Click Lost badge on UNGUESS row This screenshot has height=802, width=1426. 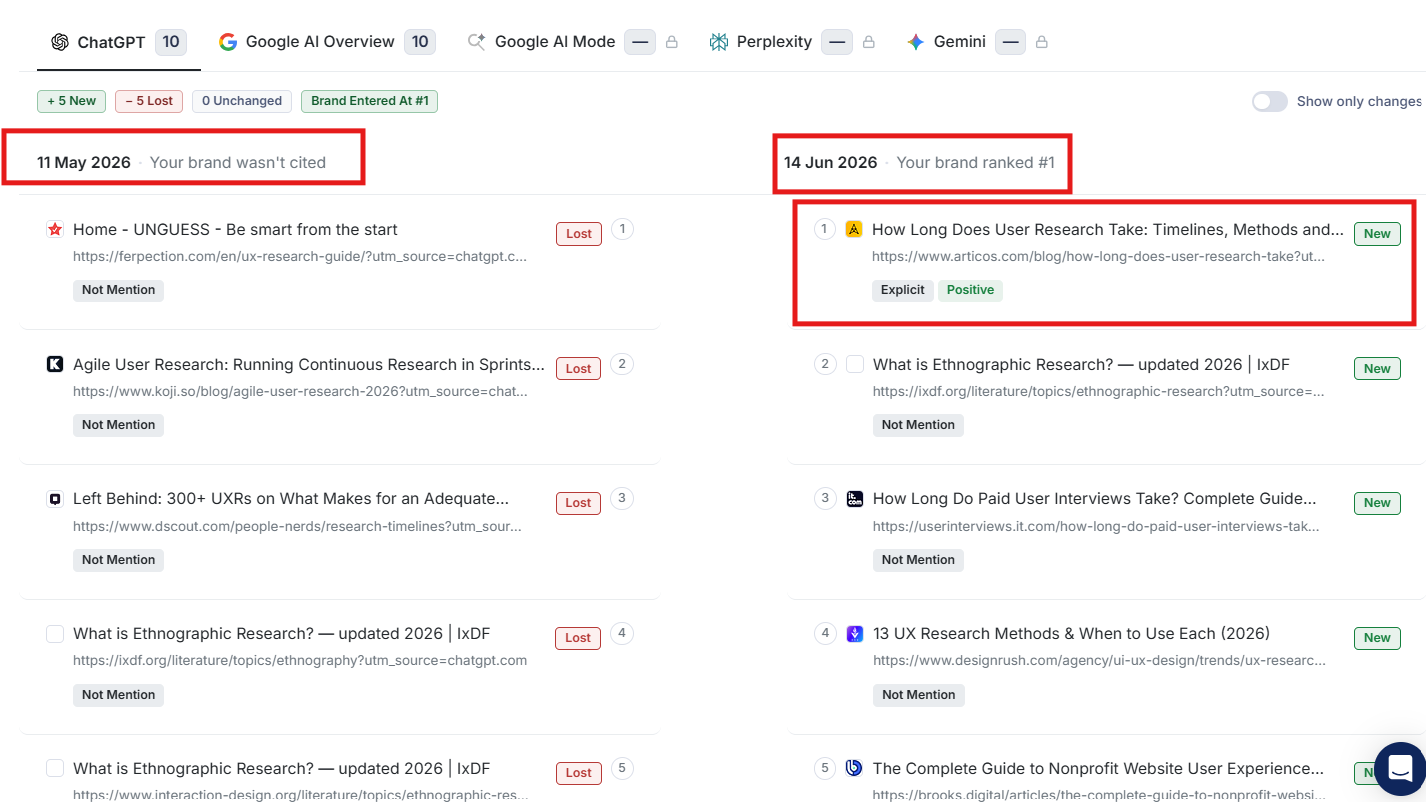tap(579, 234)
